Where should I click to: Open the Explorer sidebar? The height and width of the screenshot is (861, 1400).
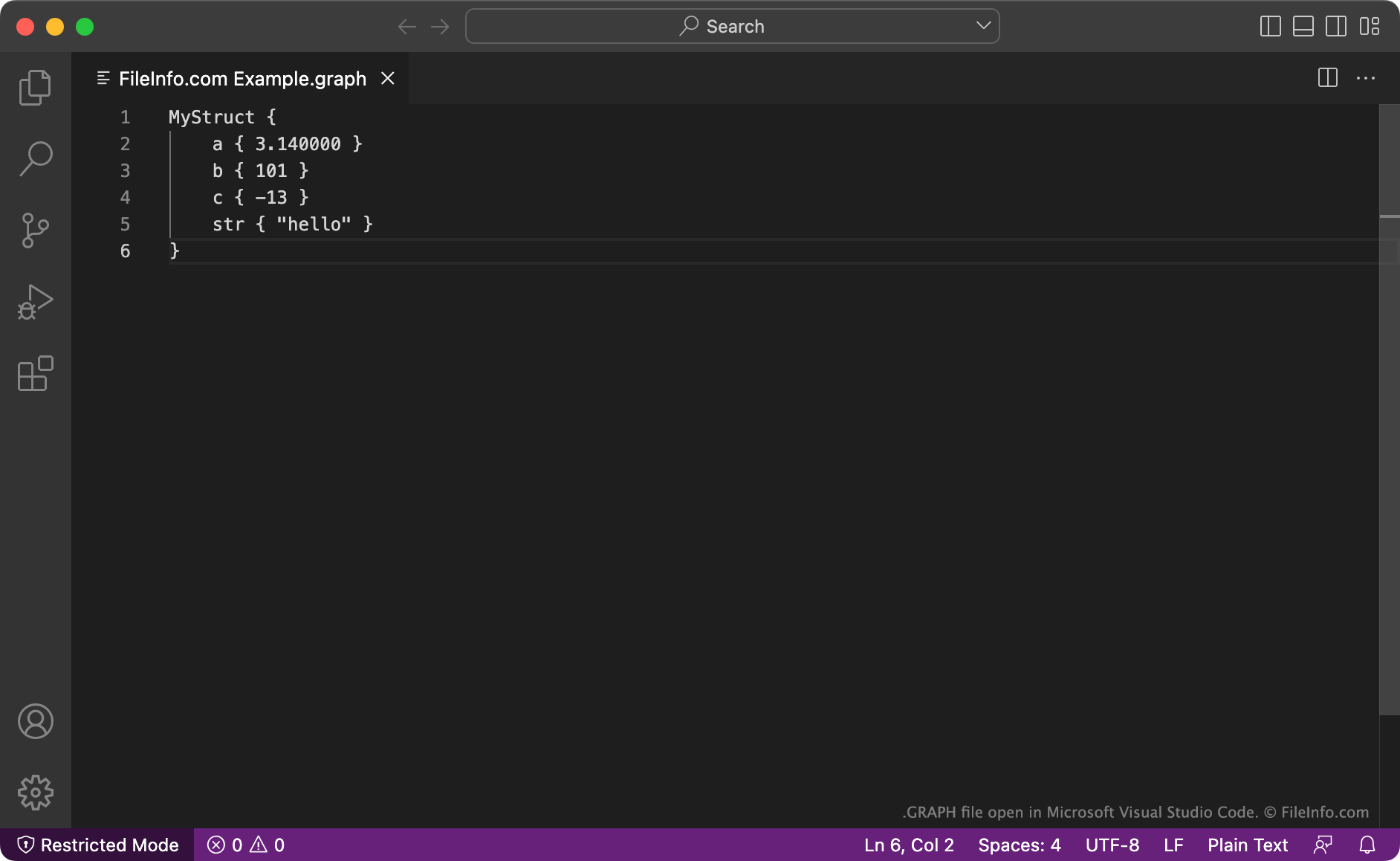tap(35, 87)
